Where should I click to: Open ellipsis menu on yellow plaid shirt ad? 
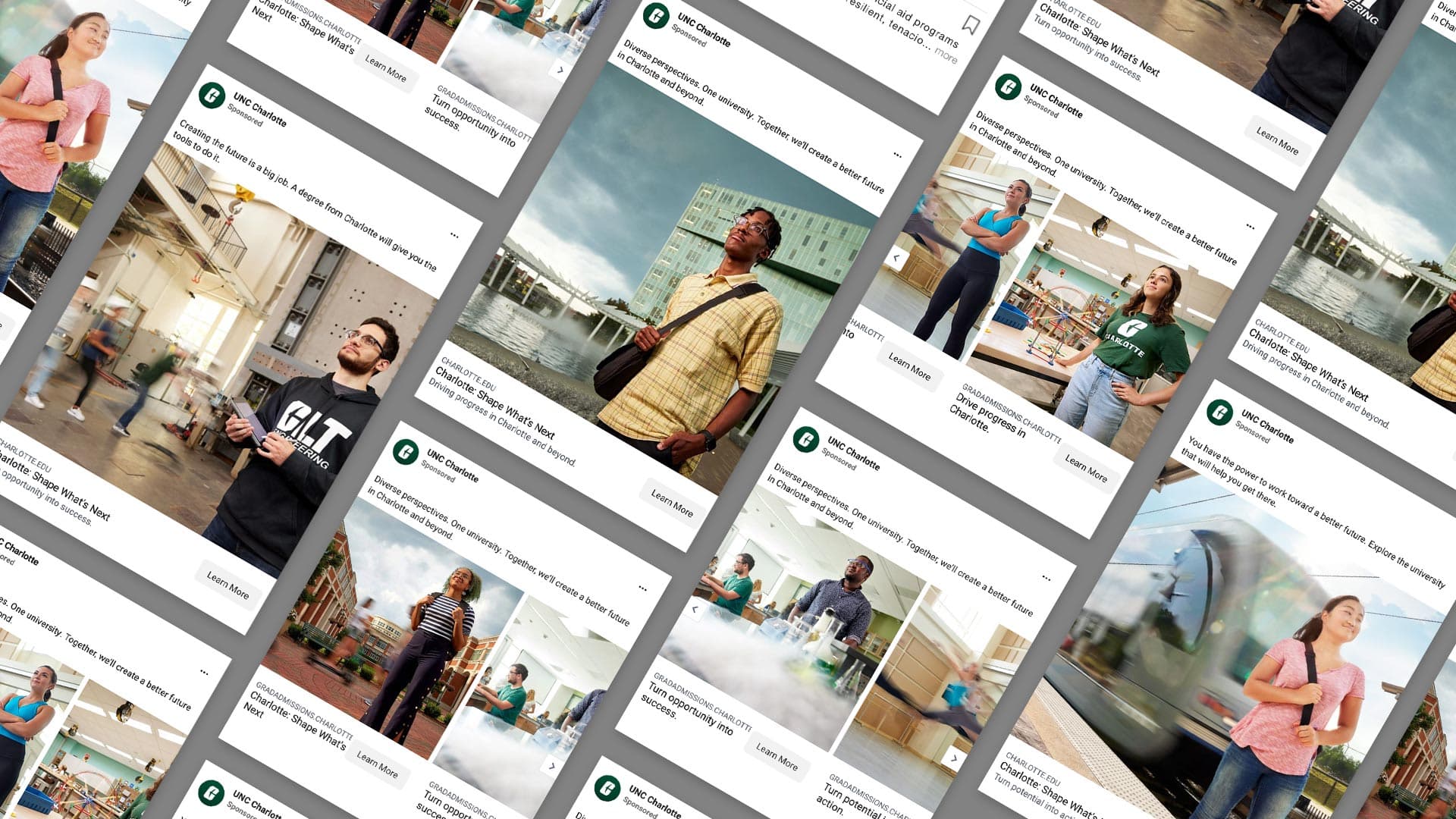coord(897,155)
